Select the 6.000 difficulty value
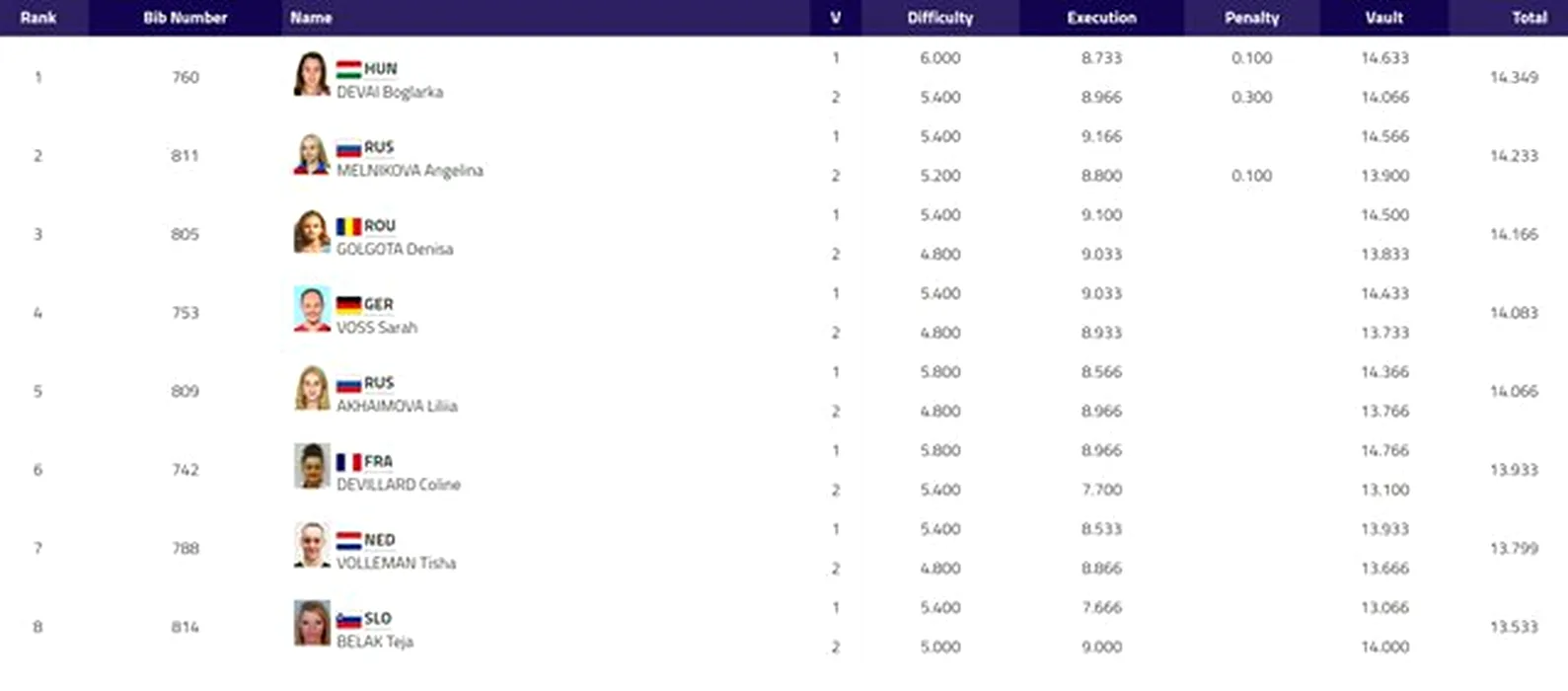 tap(940, 58)
